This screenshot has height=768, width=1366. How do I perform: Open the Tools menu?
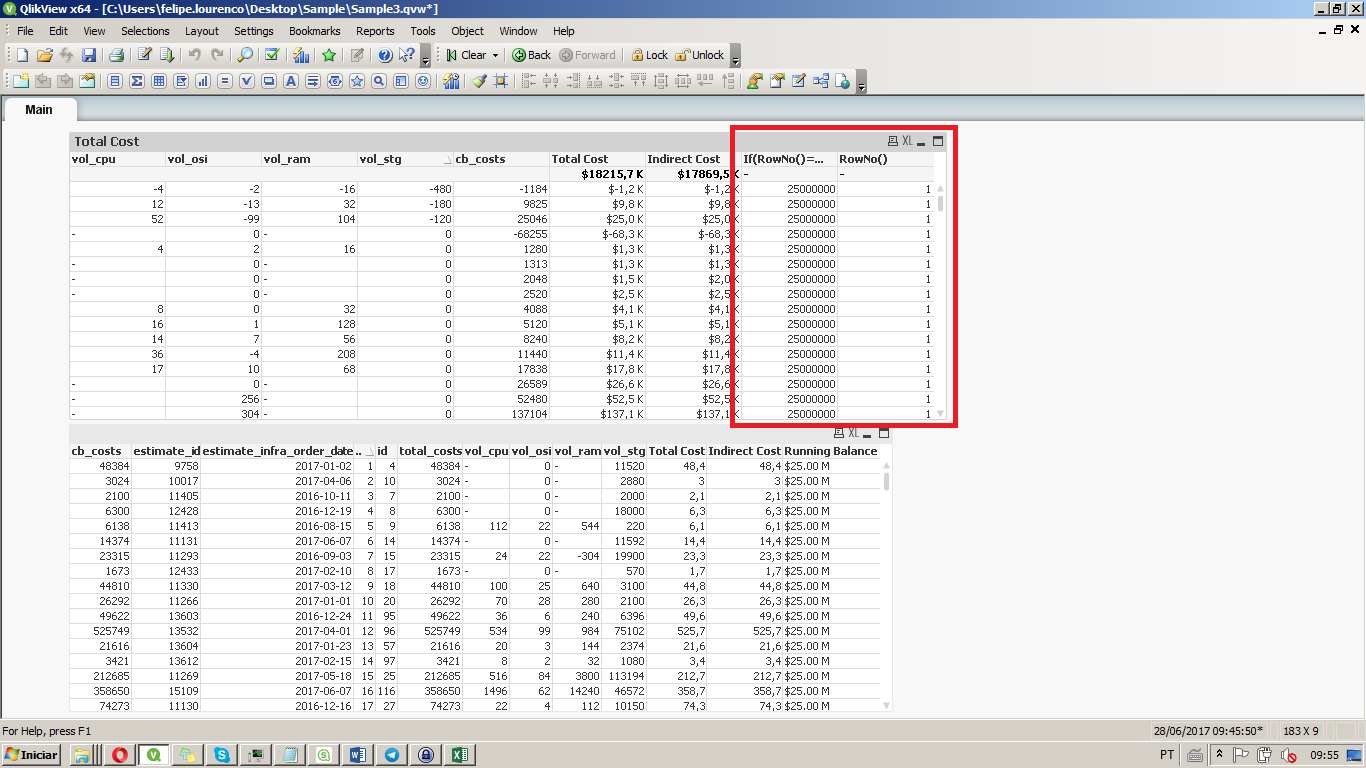(423, 31)
